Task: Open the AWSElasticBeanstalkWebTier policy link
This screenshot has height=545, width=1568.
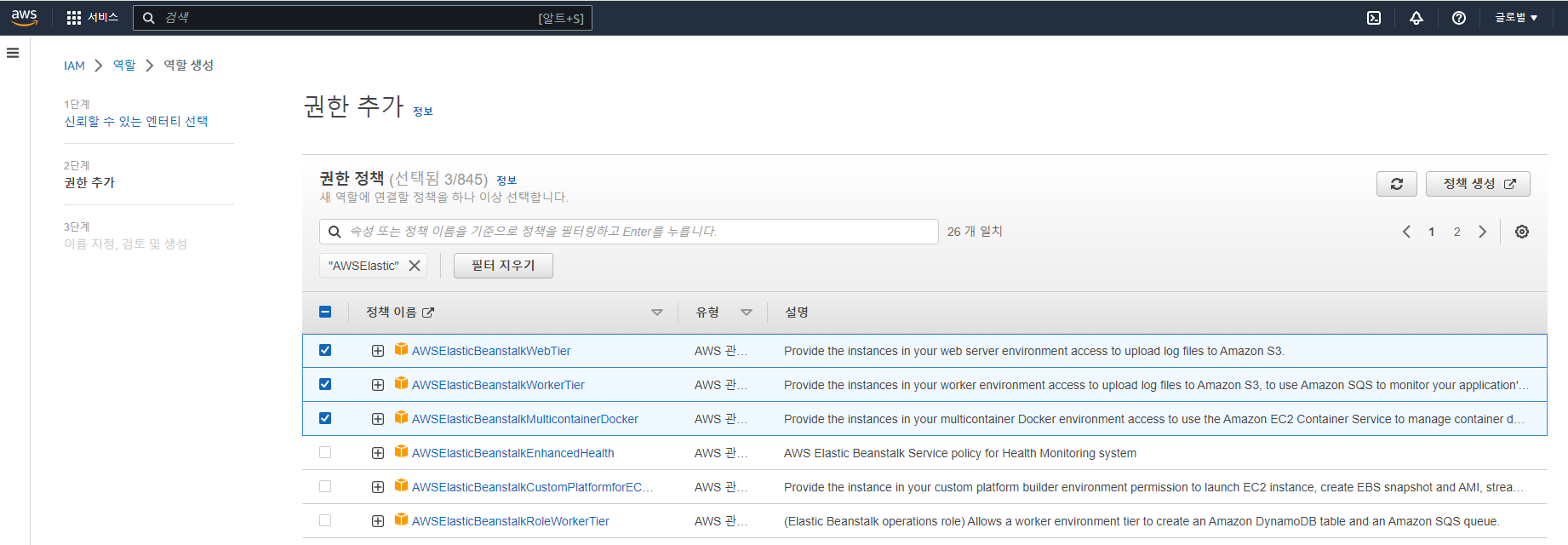Action: (x=491, y=351)
